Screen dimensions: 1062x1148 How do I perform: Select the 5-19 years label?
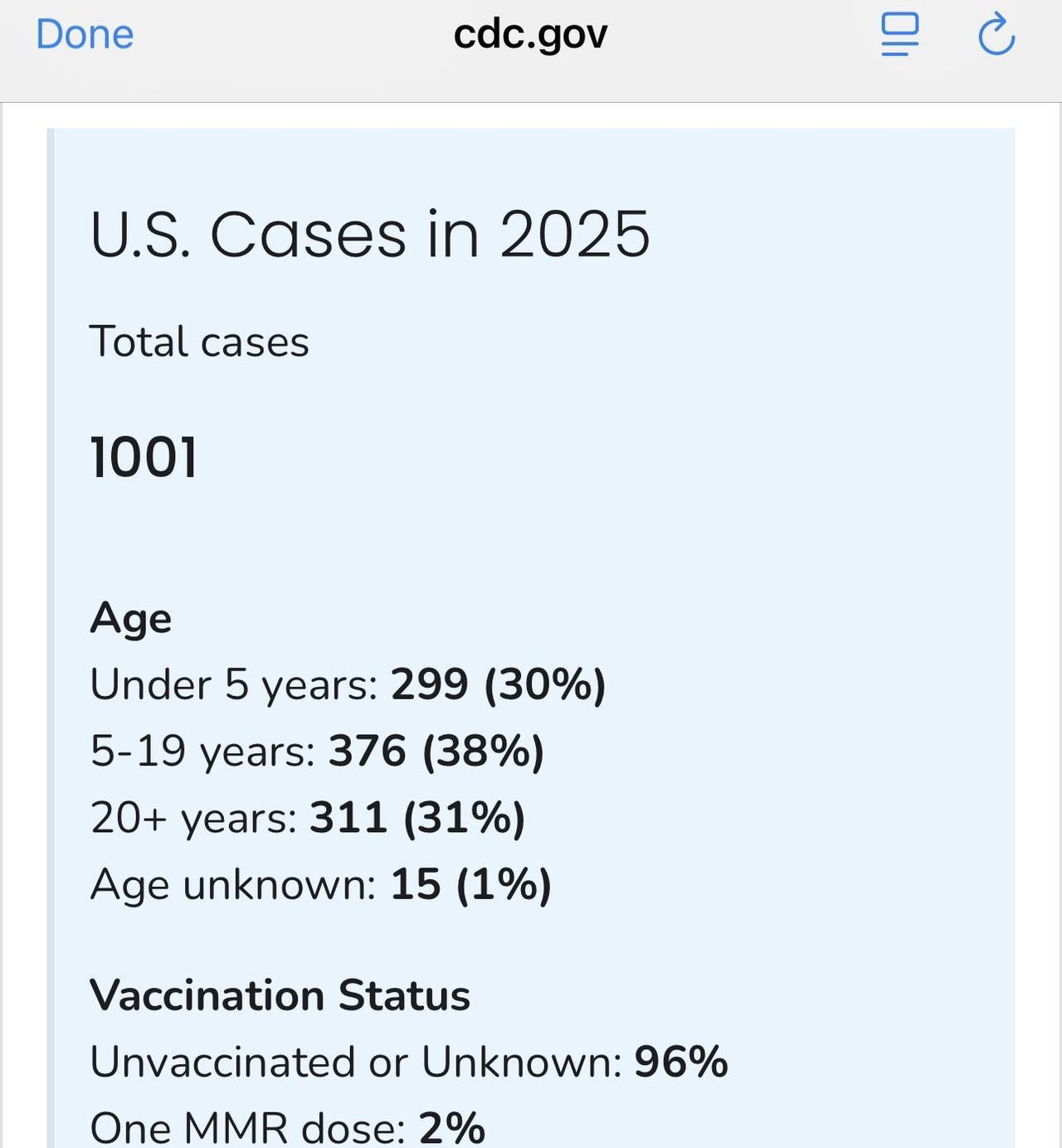pyautogui.click(x=203, y=752)
